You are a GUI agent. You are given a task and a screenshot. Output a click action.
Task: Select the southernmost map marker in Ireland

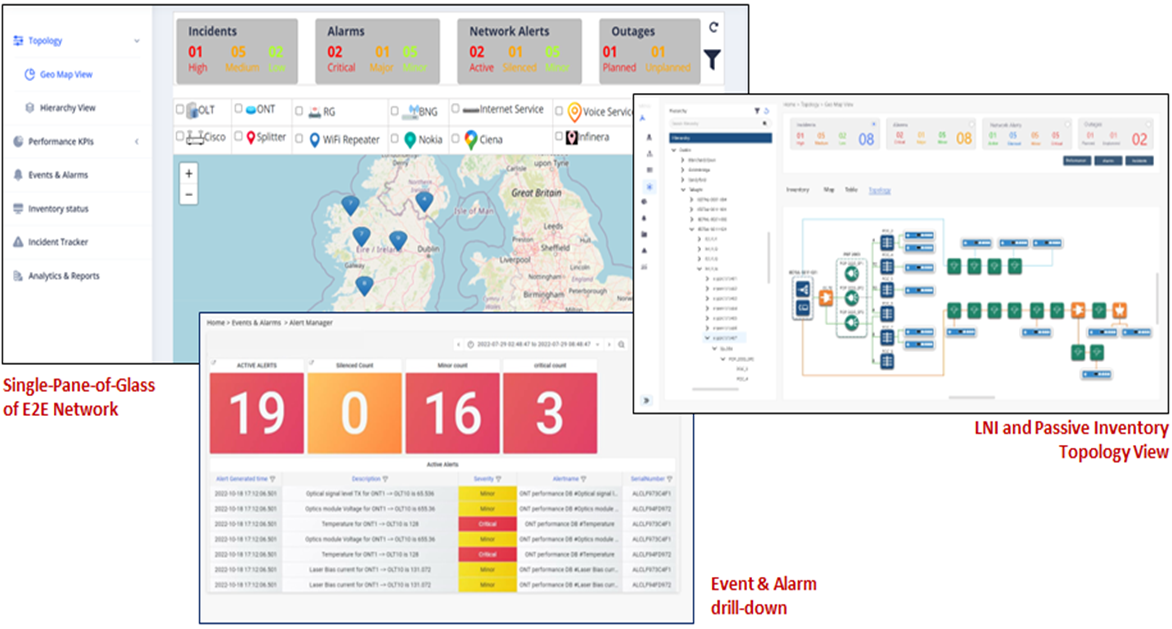364,285
